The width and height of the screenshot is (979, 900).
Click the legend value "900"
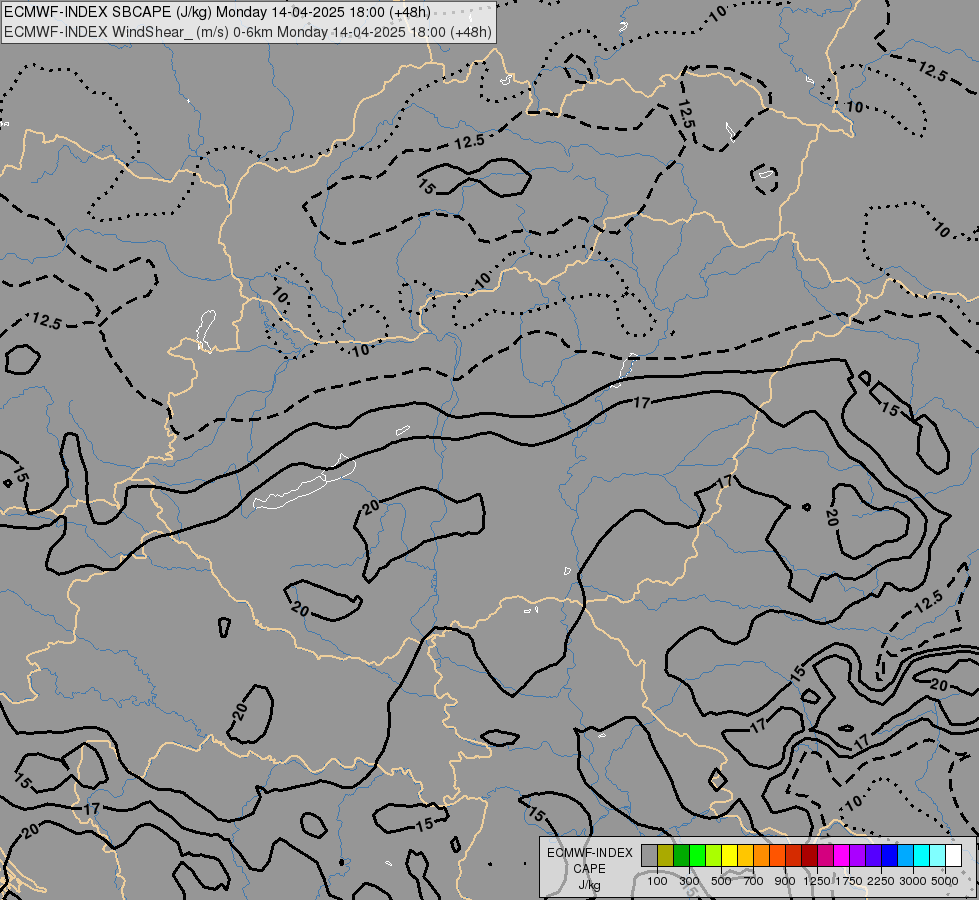785,881
